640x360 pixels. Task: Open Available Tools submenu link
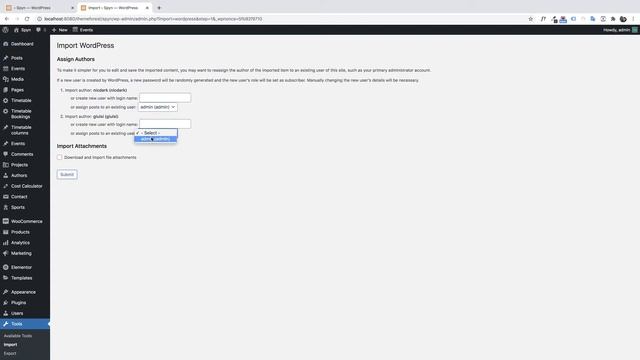18,336
